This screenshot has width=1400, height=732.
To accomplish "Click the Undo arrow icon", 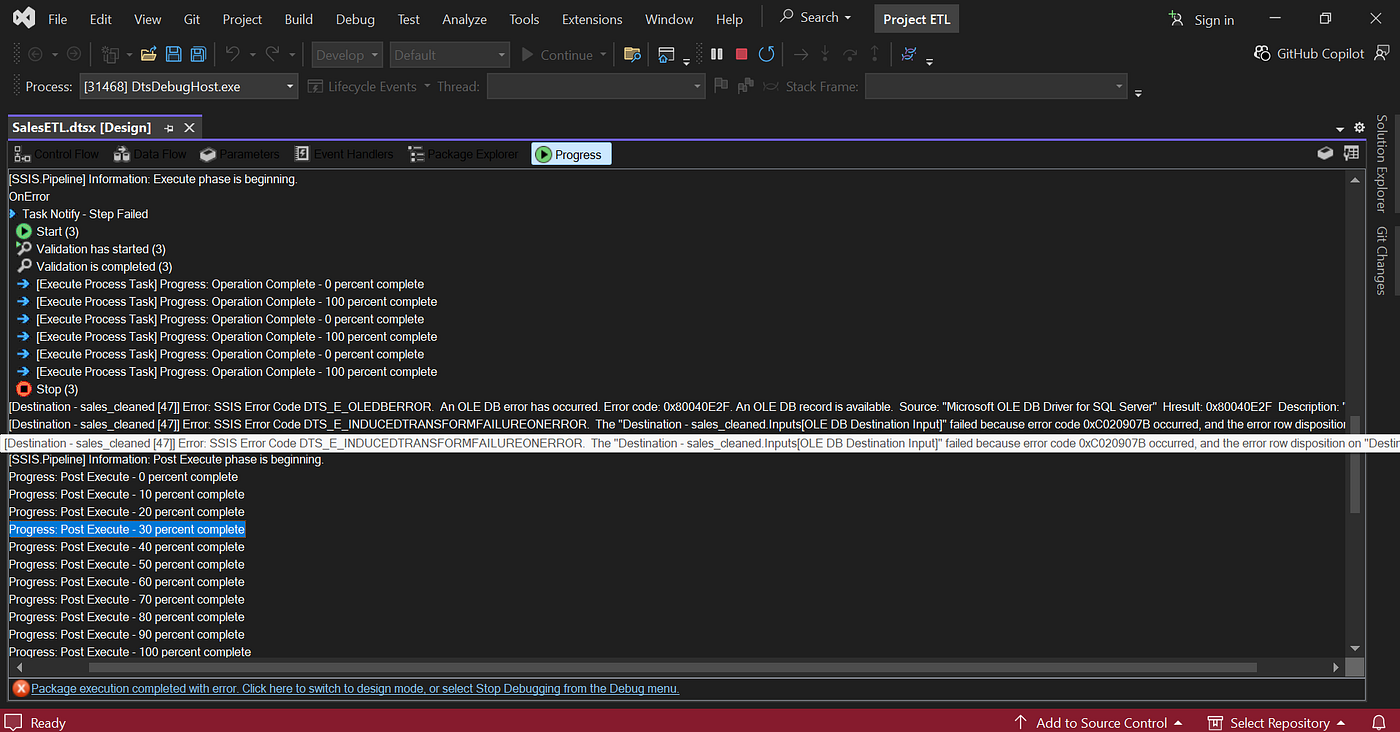I will (x=233, y=55).
